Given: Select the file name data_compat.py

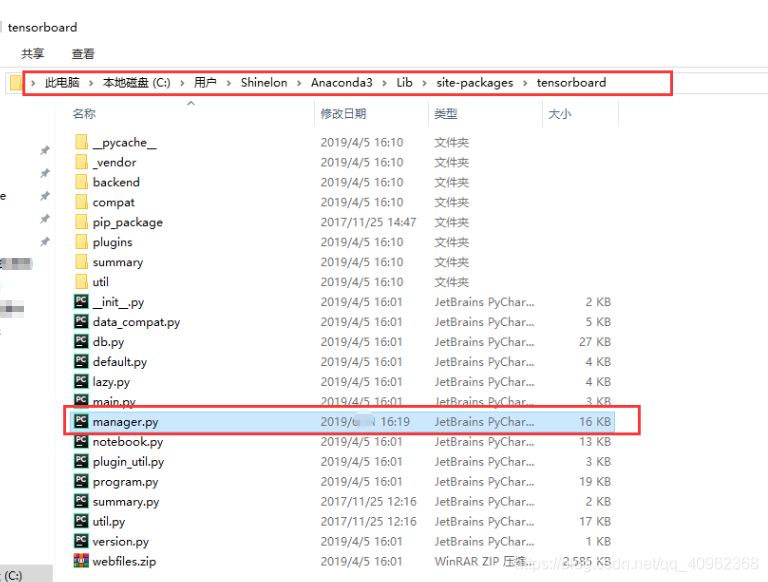Looking at the screenshot, I should [x=136, y=322].
